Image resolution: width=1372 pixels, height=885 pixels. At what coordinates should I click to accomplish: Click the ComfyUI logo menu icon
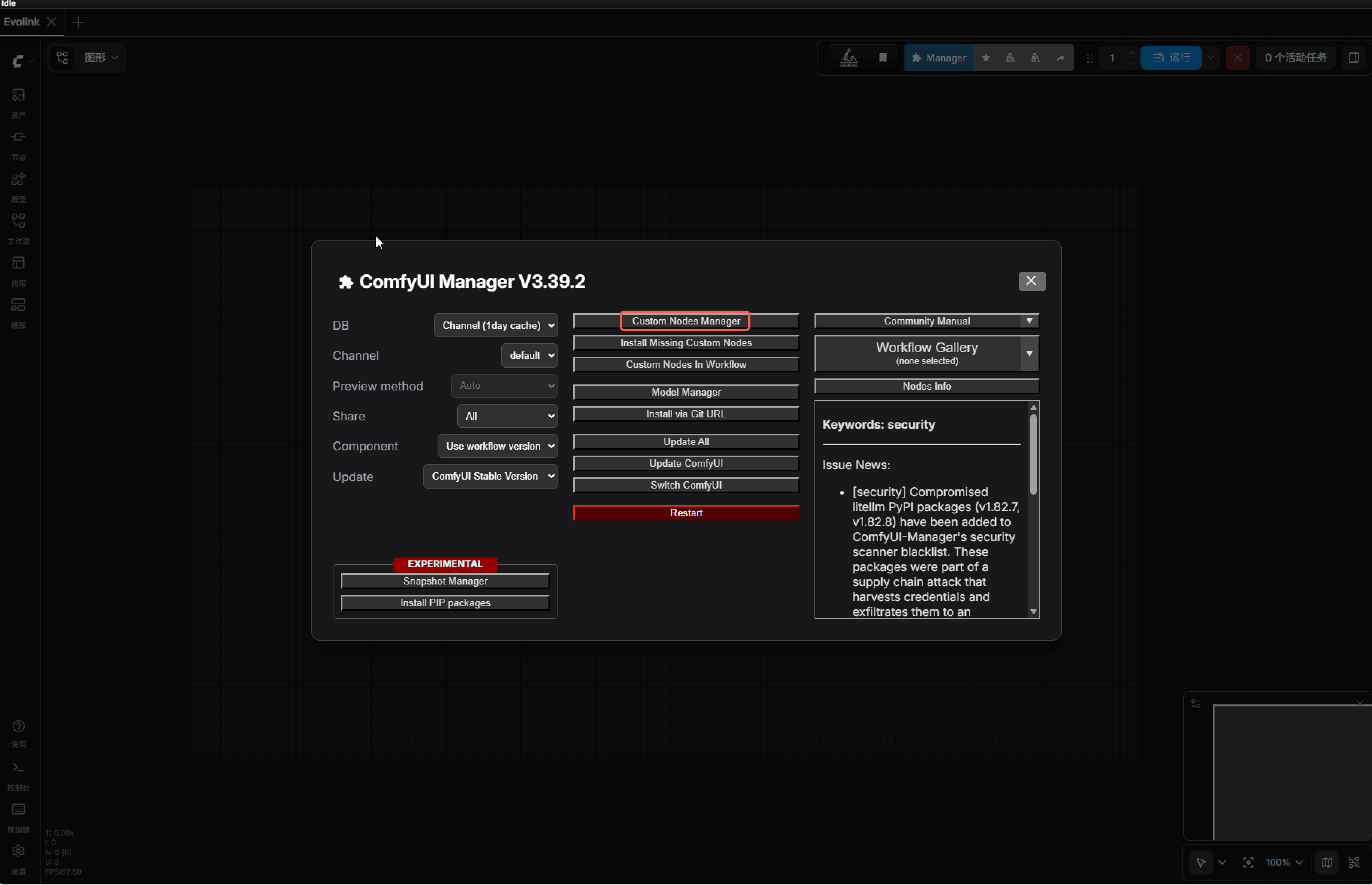[18, 61]
